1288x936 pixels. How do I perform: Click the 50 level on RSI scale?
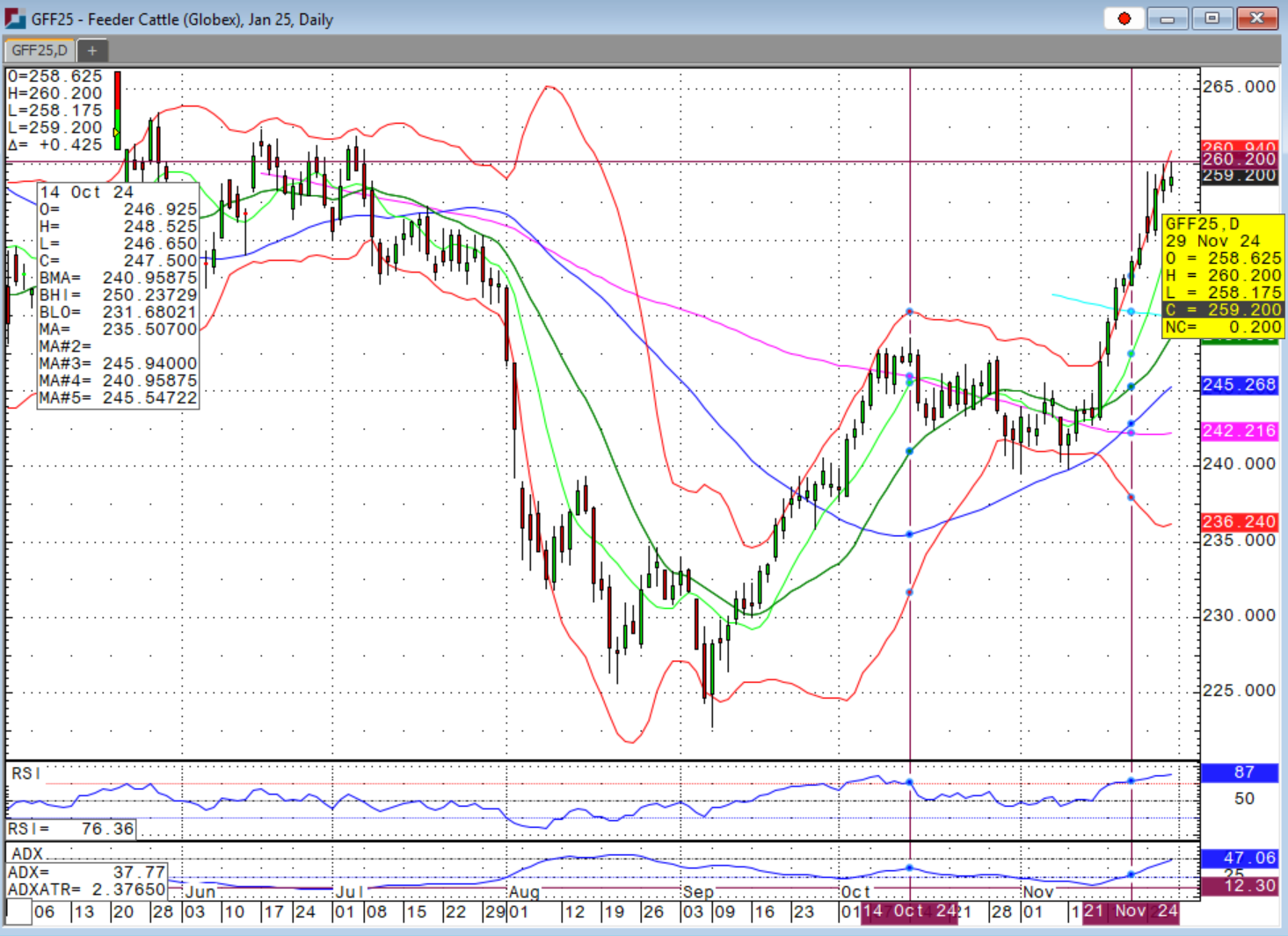point(1244,799)
